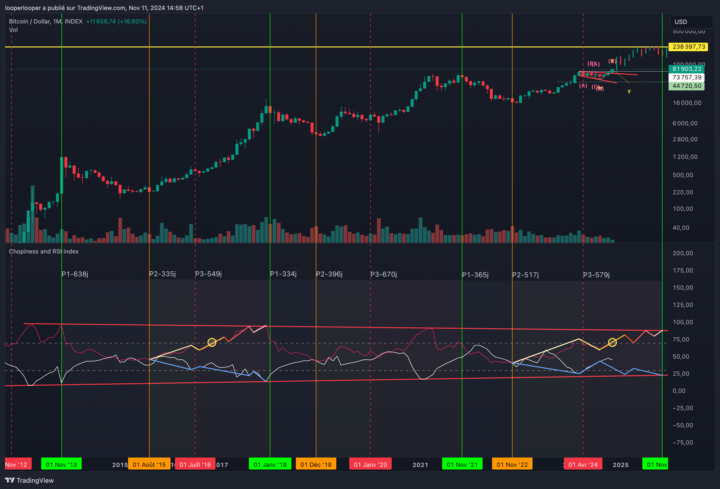This screenshot has width=720, height=489.
Task: Select the P1-638j period label
Action: (x=76, y=273)
